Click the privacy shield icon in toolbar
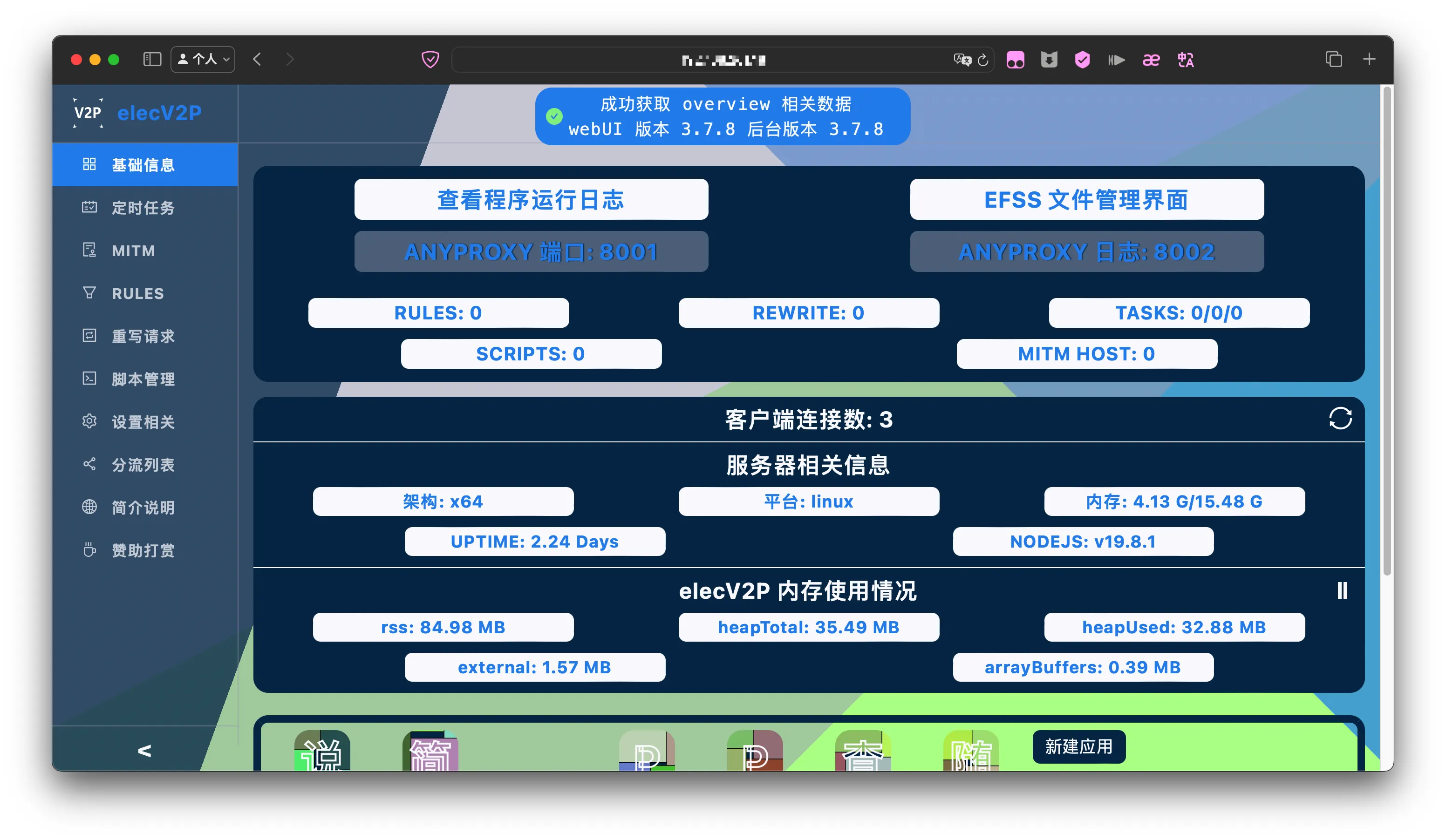The height and width of the screenshot is (840, 1446). pos(430,60)
